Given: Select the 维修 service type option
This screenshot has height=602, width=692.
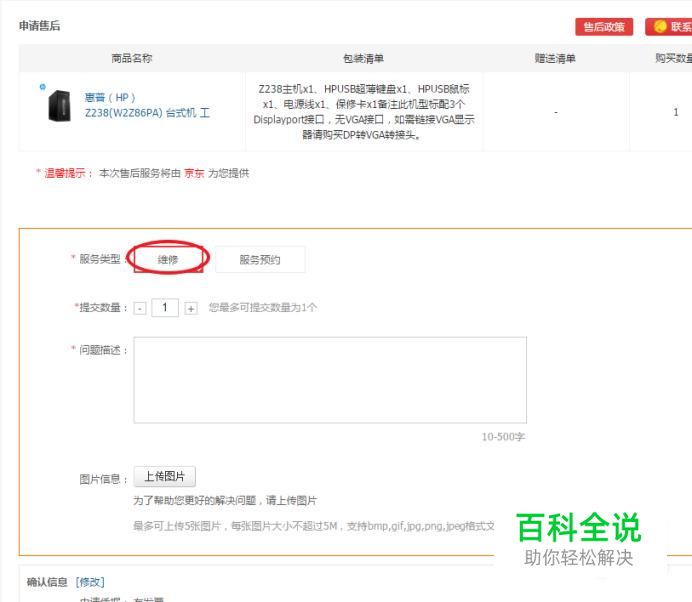Looking at the screenshot, I should [168, 259].
